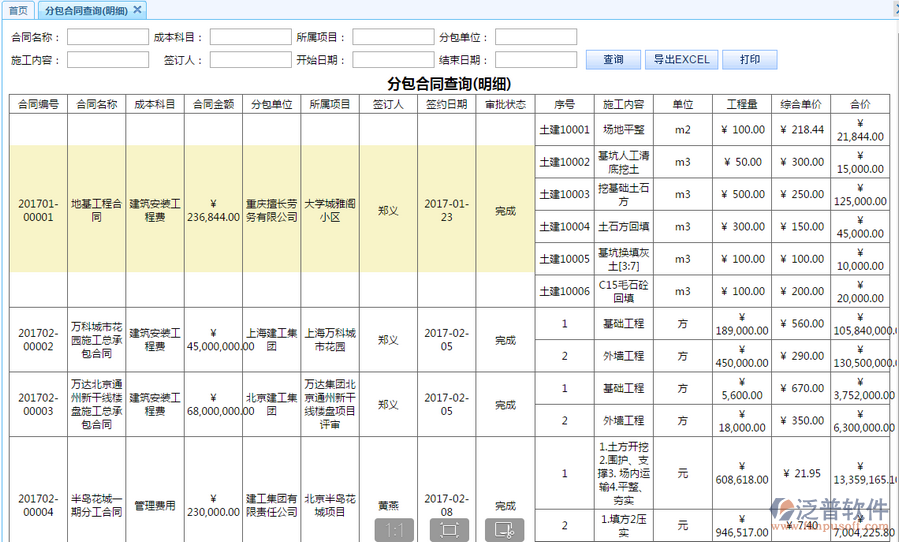
Task: Focus the 合同名称 input field
Action: [107, 37]
